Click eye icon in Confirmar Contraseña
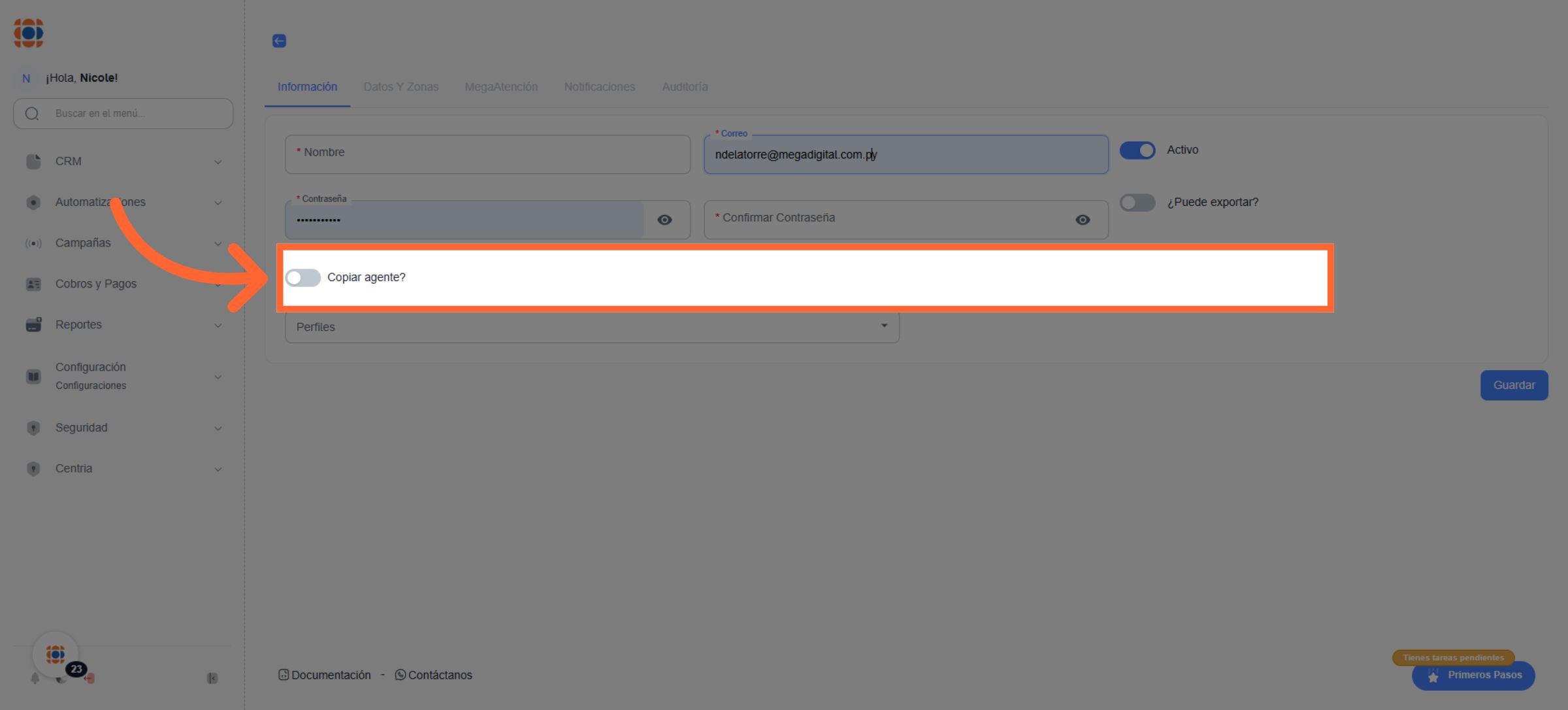This screenshot has width=1568, height=710. click(1083, 220)
